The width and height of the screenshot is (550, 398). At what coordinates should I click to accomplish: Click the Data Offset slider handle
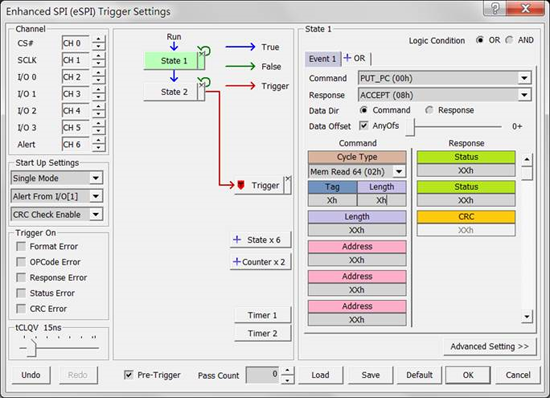click(410, 127)
